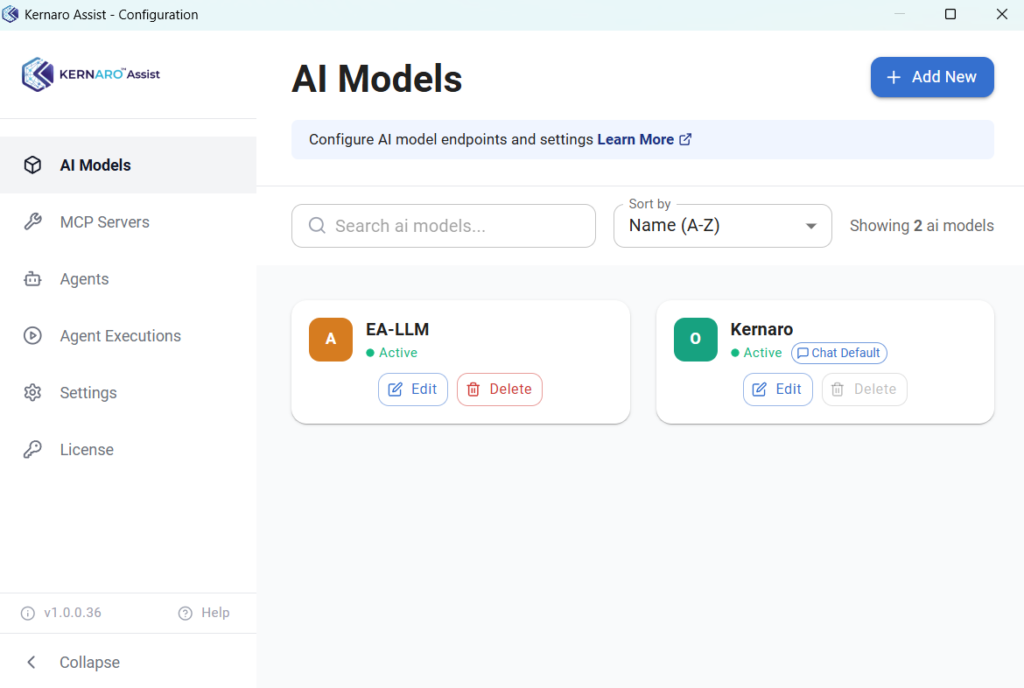Open the Sort by Name (A-Z) dropdown
The height and width of the screenshot is (688, 1024).
tap(722, 226)
